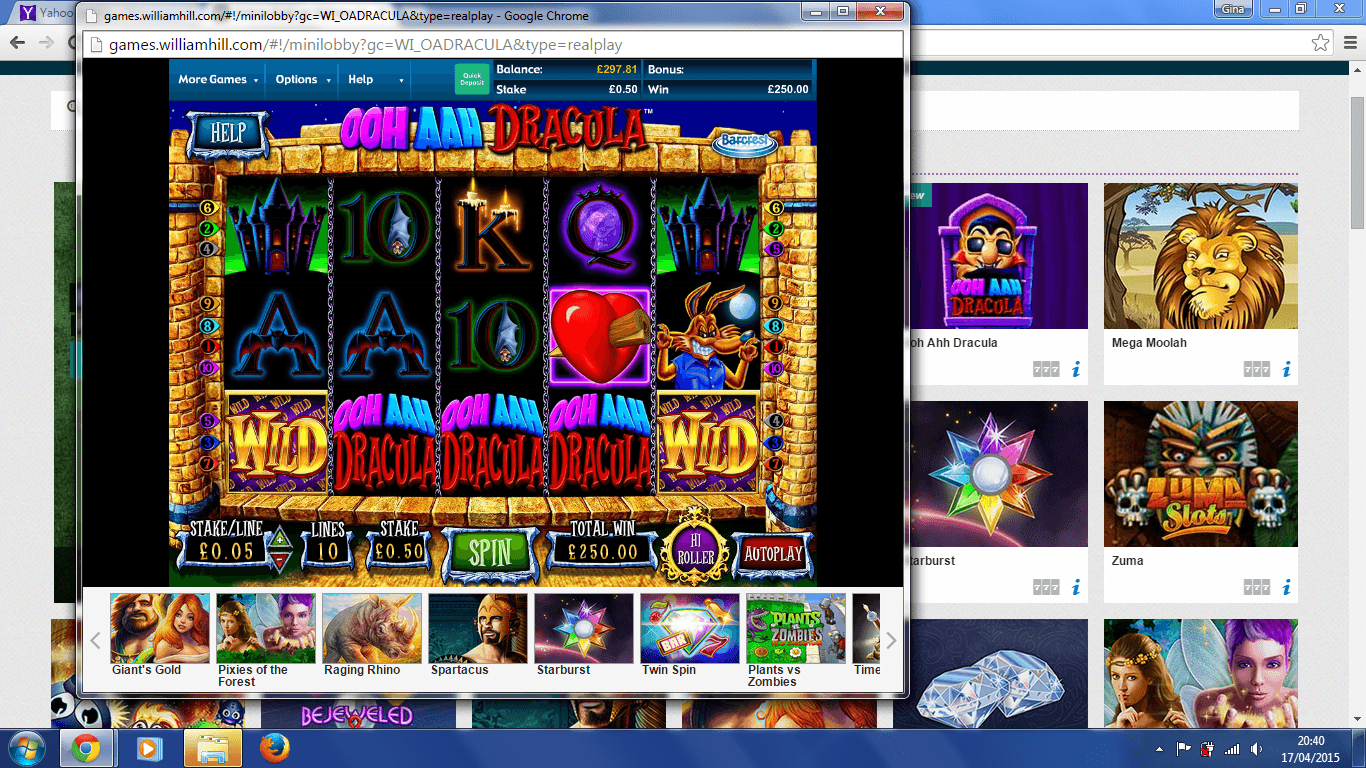This screenshot has width=1366, height=768.
Task: Show hidden system tray icons
Action: click(x=1160, y=748)
